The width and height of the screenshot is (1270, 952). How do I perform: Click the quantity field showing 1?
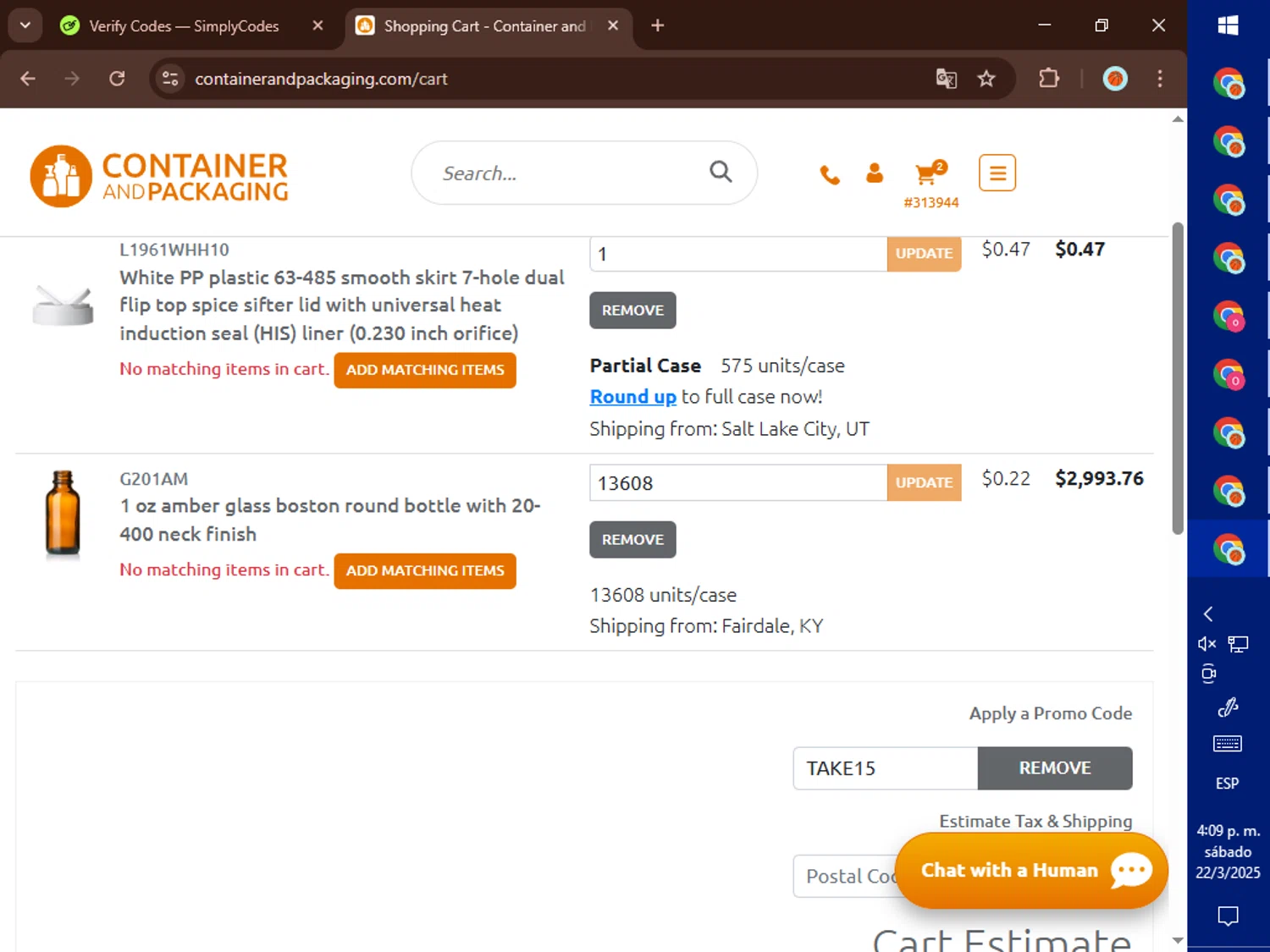(x=738, y=254)
